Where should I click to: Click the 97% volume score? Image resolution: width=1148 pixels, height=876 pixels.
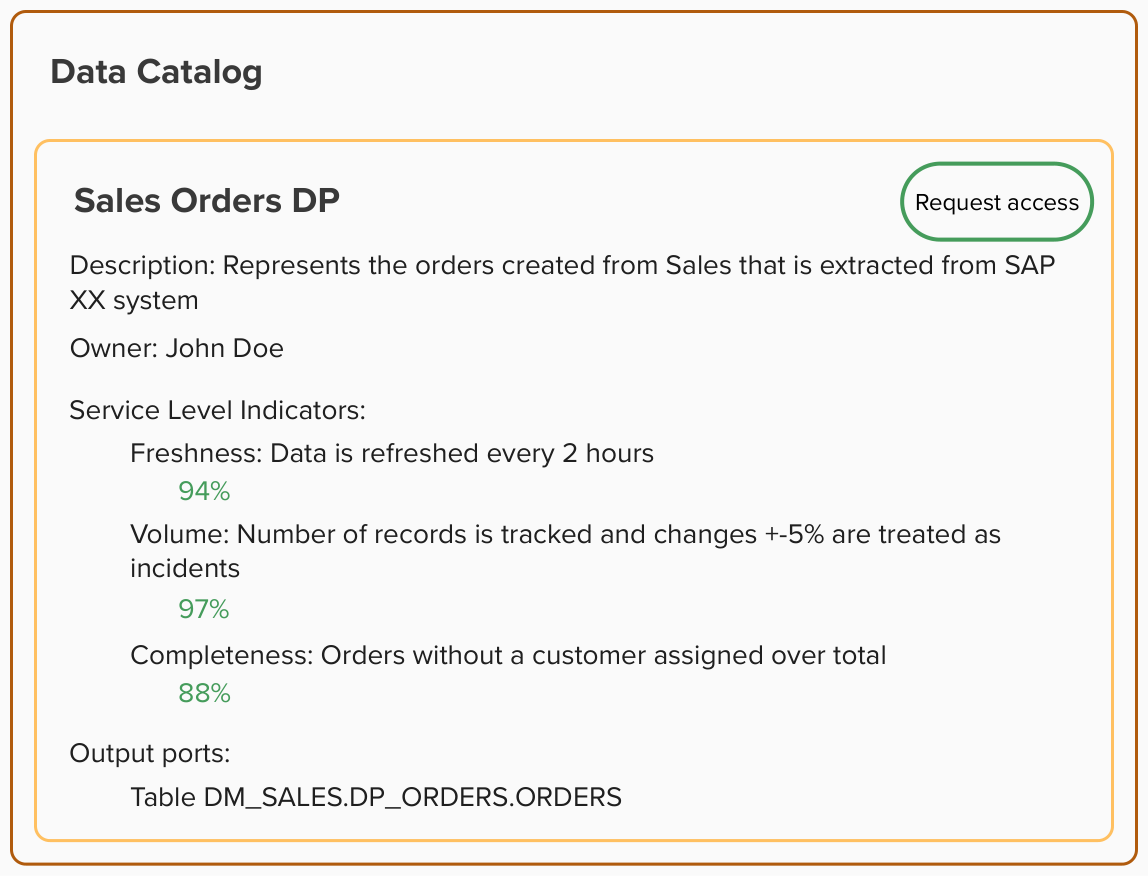pyautogui.click(x=204, y=608)
